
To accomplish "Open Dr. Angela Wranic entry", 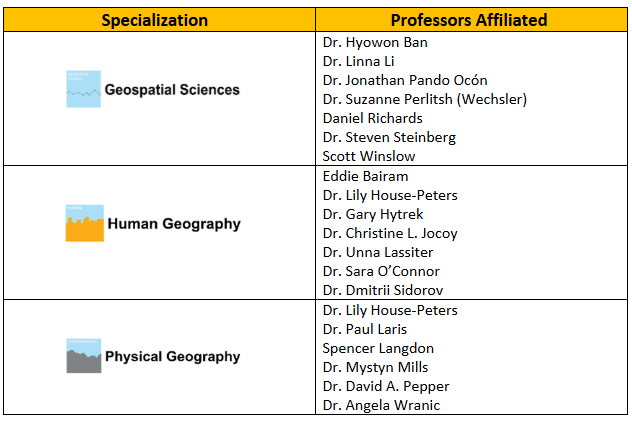I will pos(381,405).
